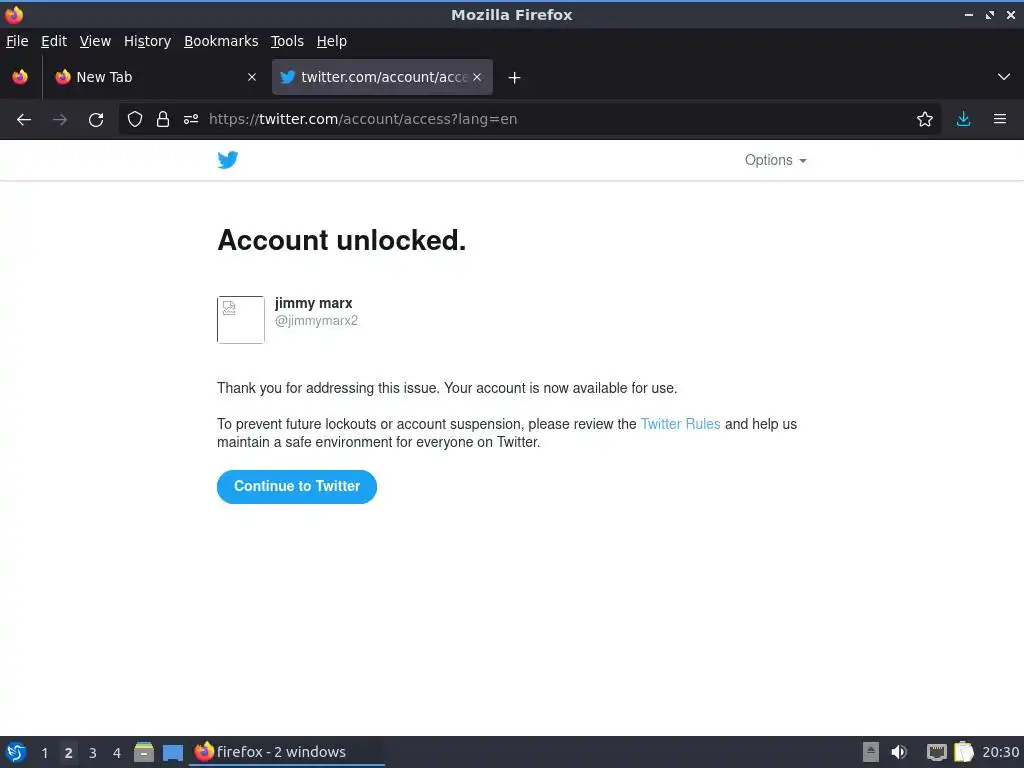Image resolution: width=1024 pixels, height=768 pixels.
Task: Open the History menu
Action: [x=148, y=41]
